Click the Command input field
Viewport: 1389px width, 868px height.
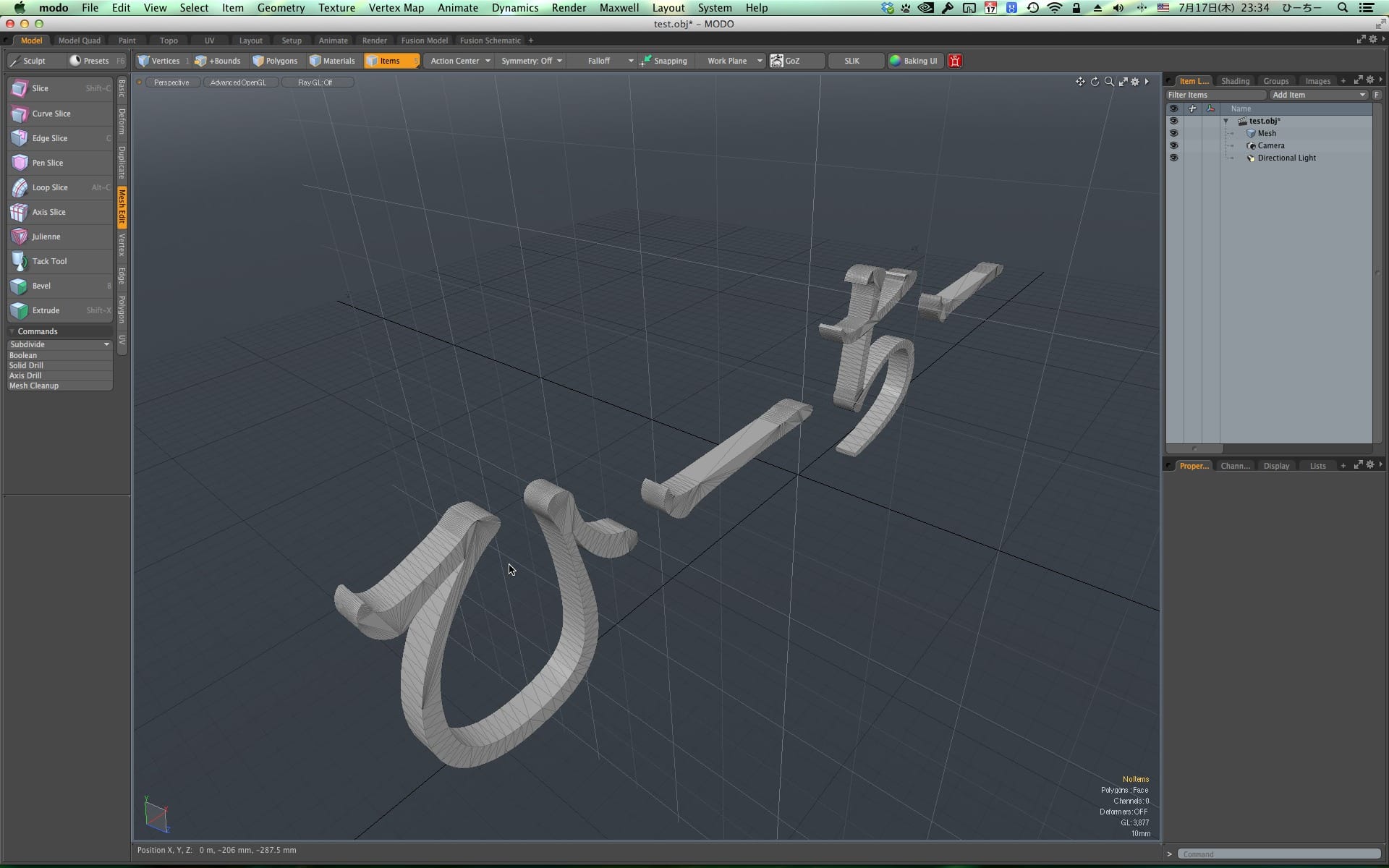[x=1278, y=854]
